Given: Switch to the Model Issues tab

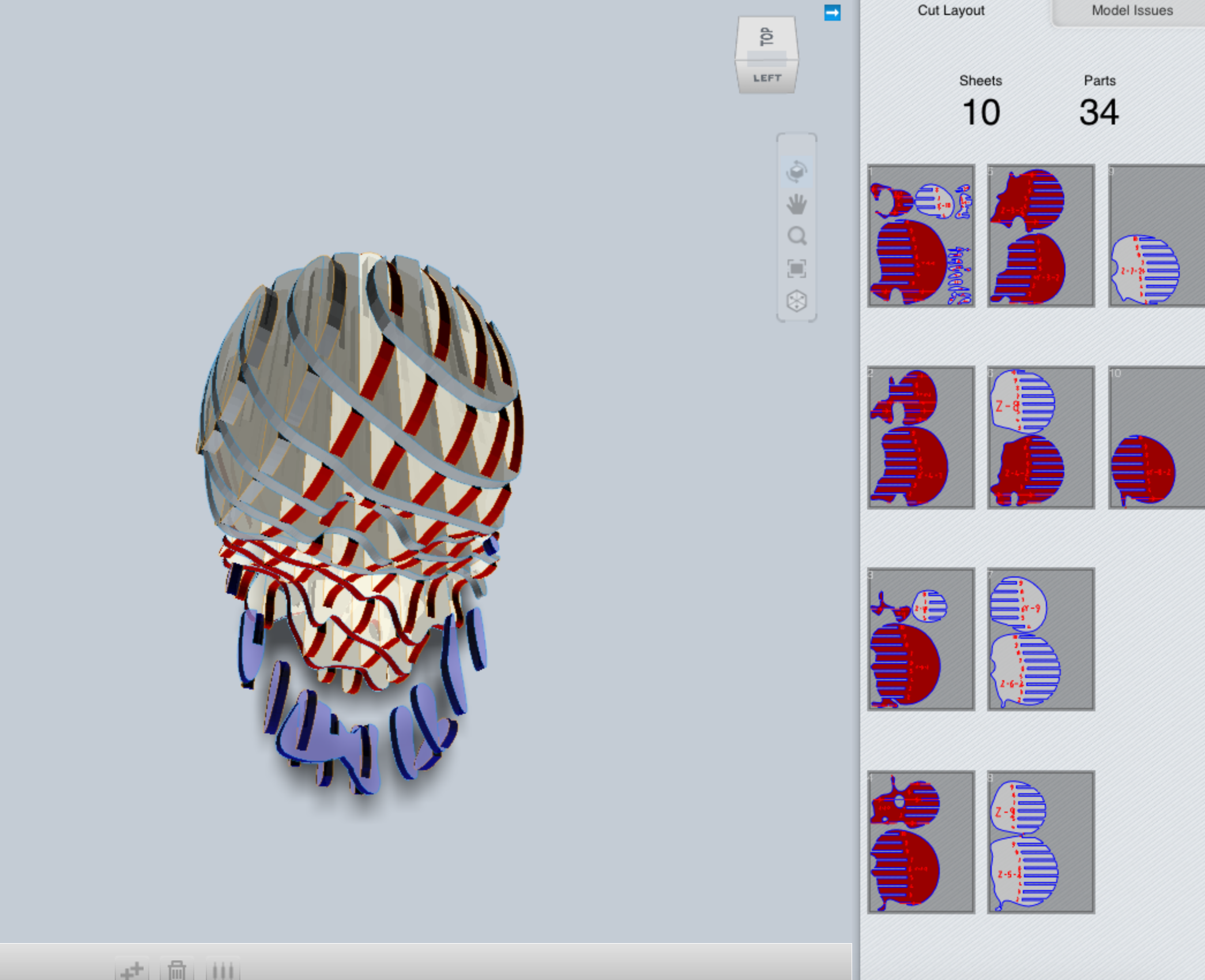Looking at the screenshot, I should [x=1131, y=10].
